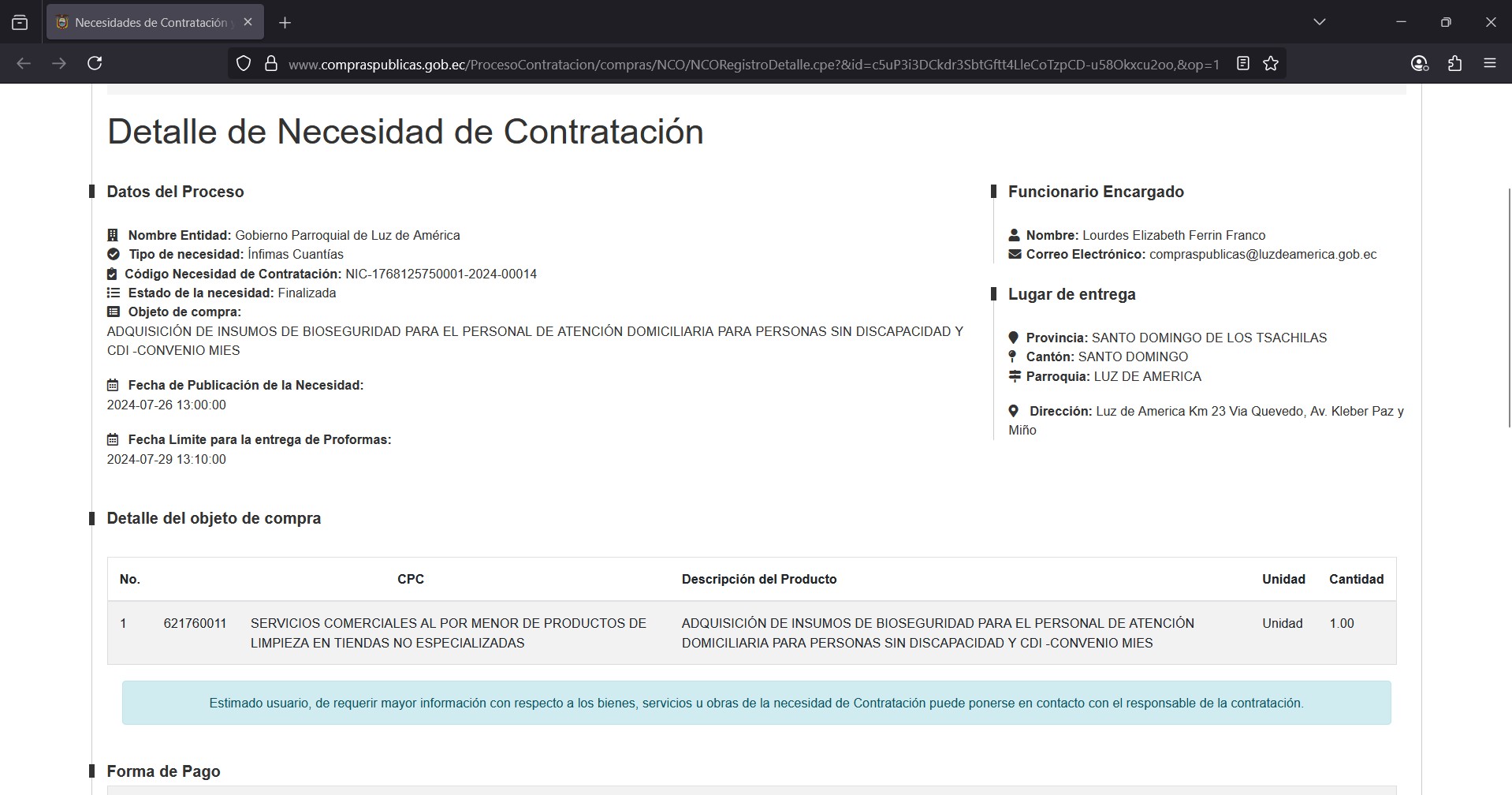
Task: Click the person icon beside Nombre Lourdes
Action: coord(1015,235)
